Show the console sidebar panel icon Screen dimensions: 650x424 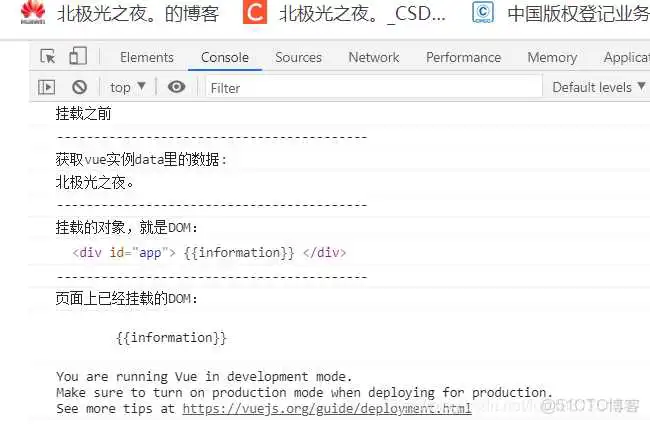pos(46,87)
